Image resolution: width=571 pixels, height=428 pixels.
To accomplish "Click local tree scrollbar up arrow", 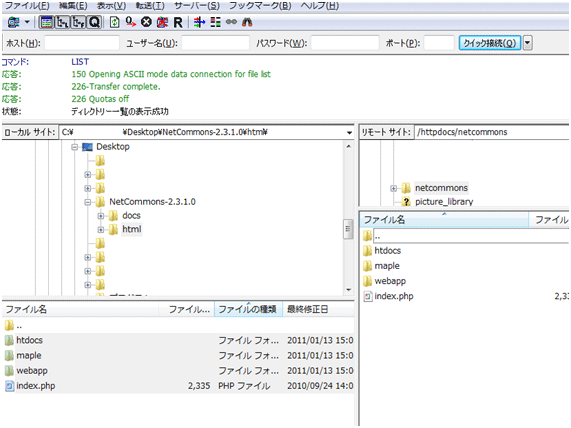I will (x=348, y=146).
